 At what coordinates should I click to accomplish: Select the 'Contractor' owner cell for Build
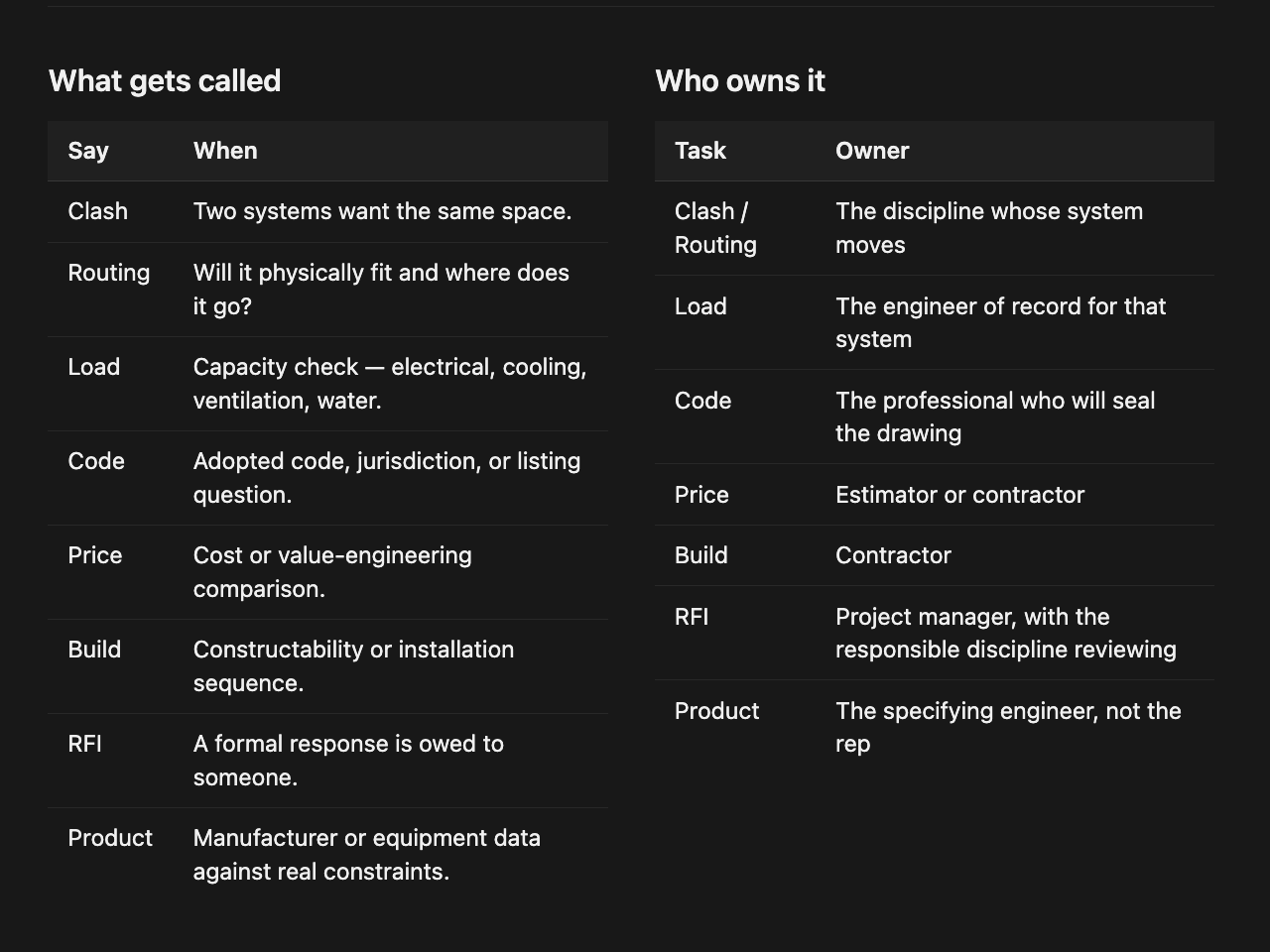tap(893, 555)
